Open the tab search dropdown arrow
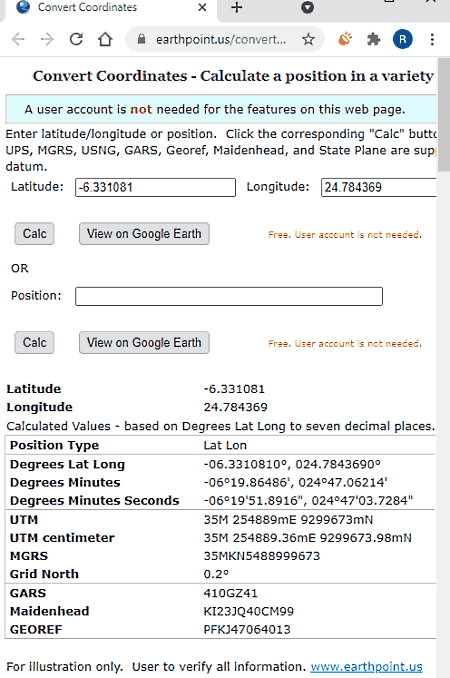The width and height of the screenshot is (450, 678). [307, 7]
